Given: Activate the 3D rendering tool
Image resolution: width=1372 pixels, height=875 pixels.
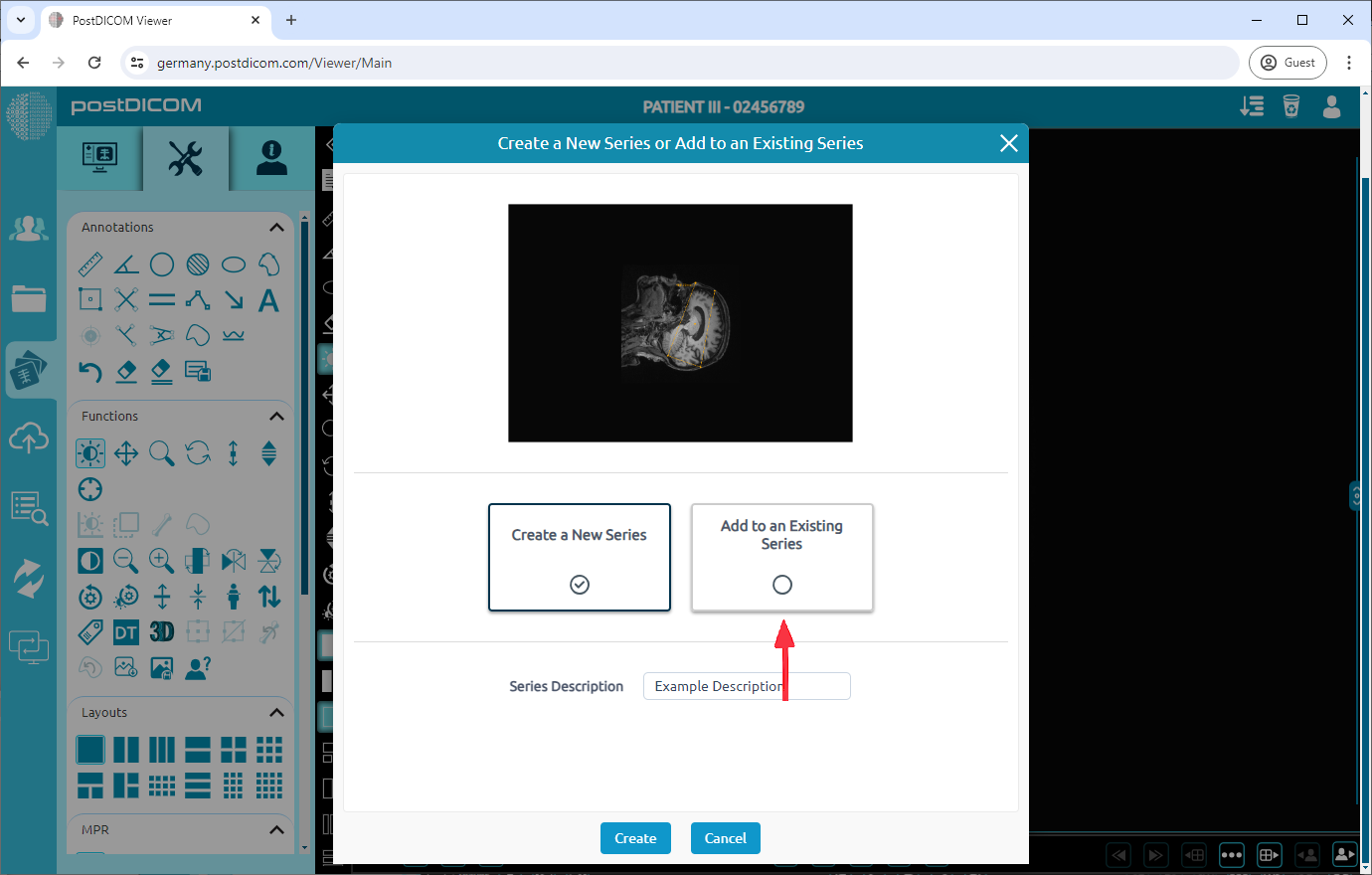Looking at the screenshot, I should [162, 632].
